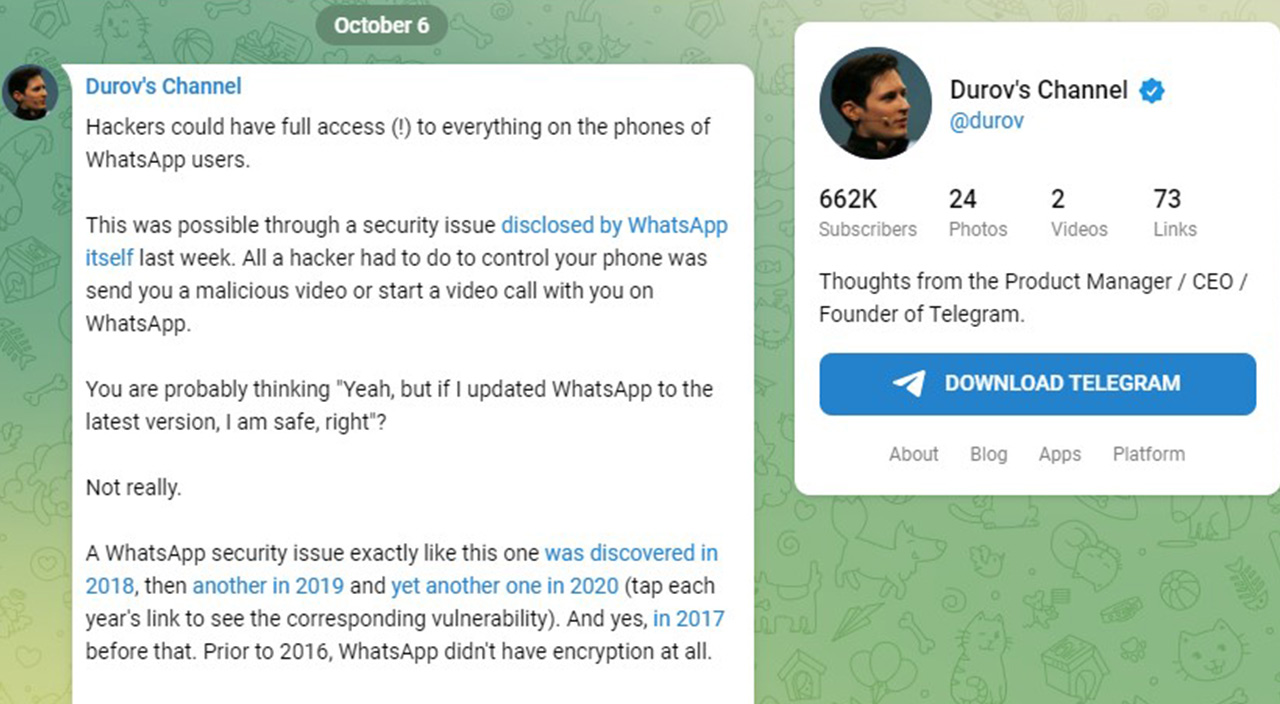Open the small avatar next to the message
The height and width of the screenshot is (704, 1280).
point(30,93)
